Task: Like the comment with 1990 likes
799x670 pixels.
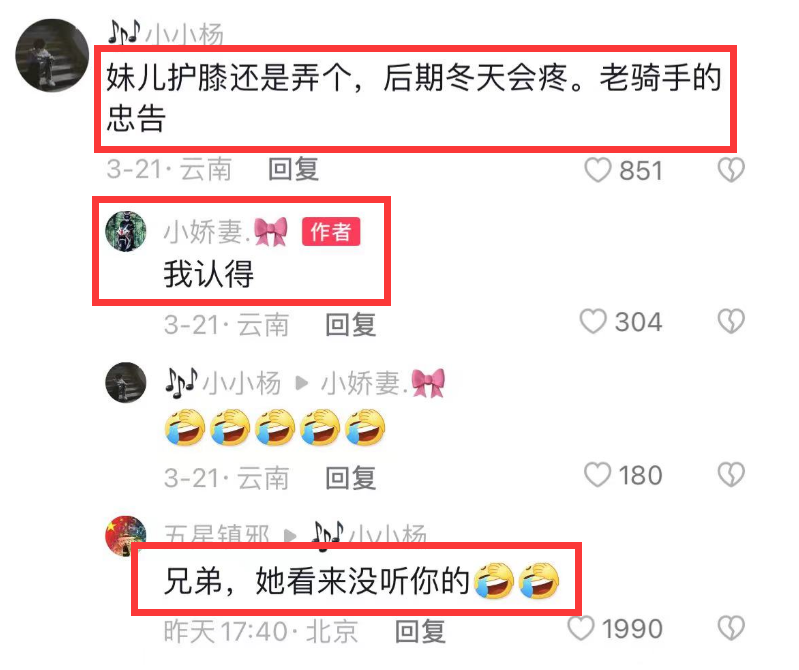Action: [581, 628]
